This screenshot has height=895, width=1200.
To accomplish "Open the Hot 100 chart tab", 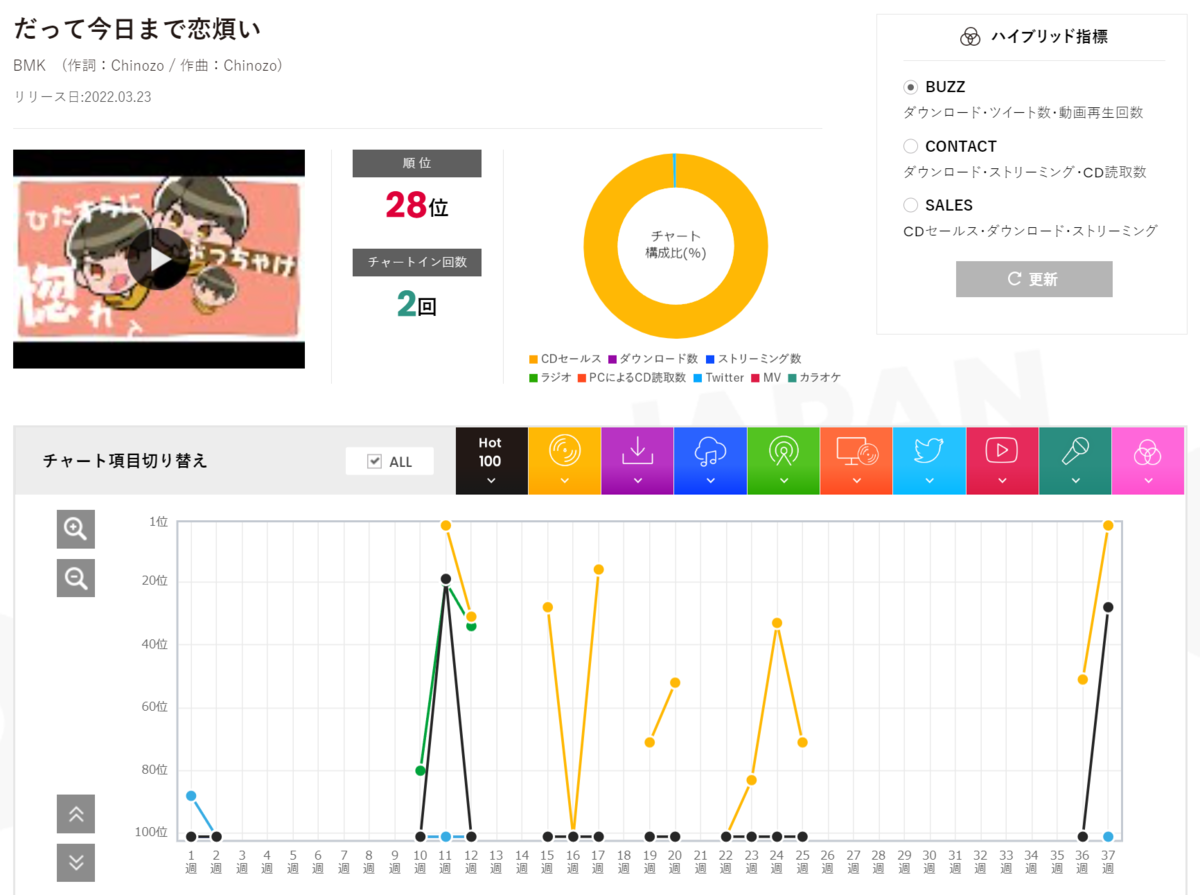I will click(x=491, y=461).
